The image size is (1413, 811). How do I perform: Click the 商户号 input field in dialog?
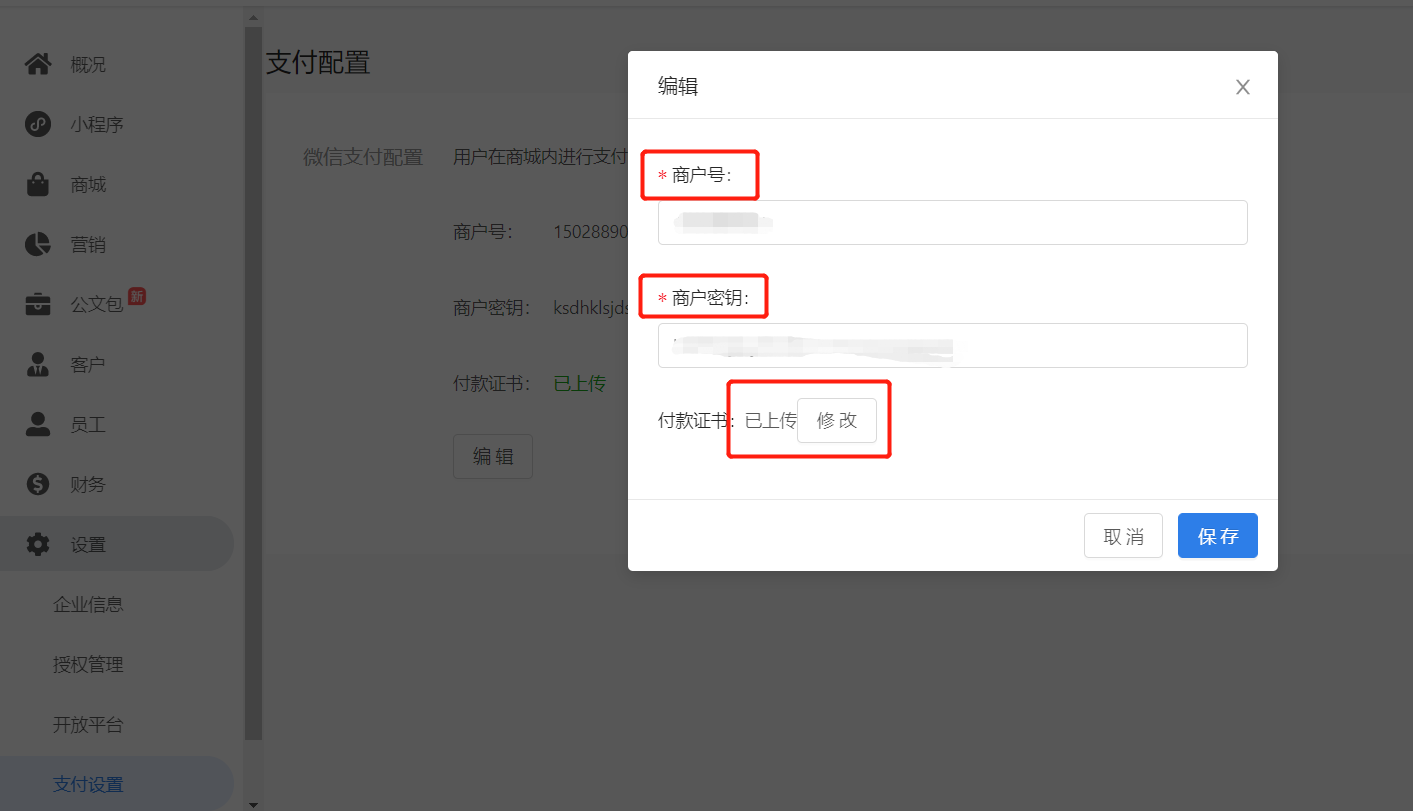952,222
